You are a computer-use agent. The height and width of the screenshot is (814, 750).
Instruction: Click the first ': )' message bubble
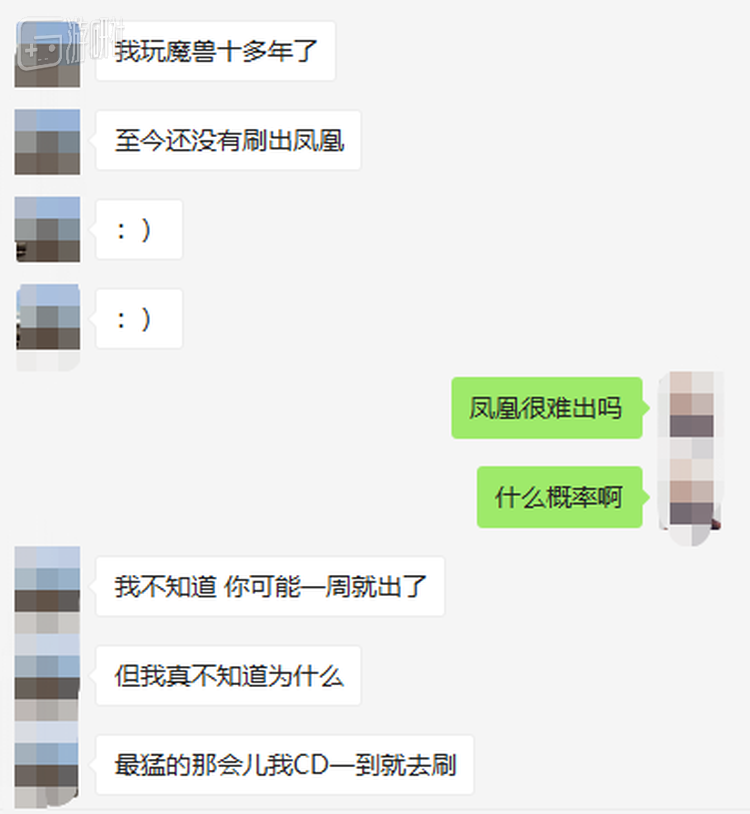(139, 229)
